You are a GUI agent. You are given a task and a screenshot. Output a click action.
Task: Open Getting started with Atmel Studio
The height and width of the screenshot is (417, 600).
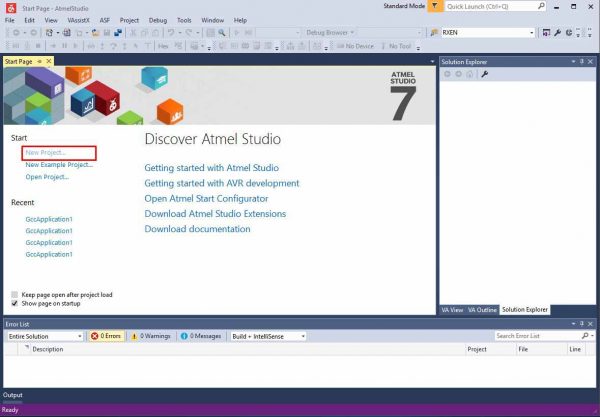212,168
